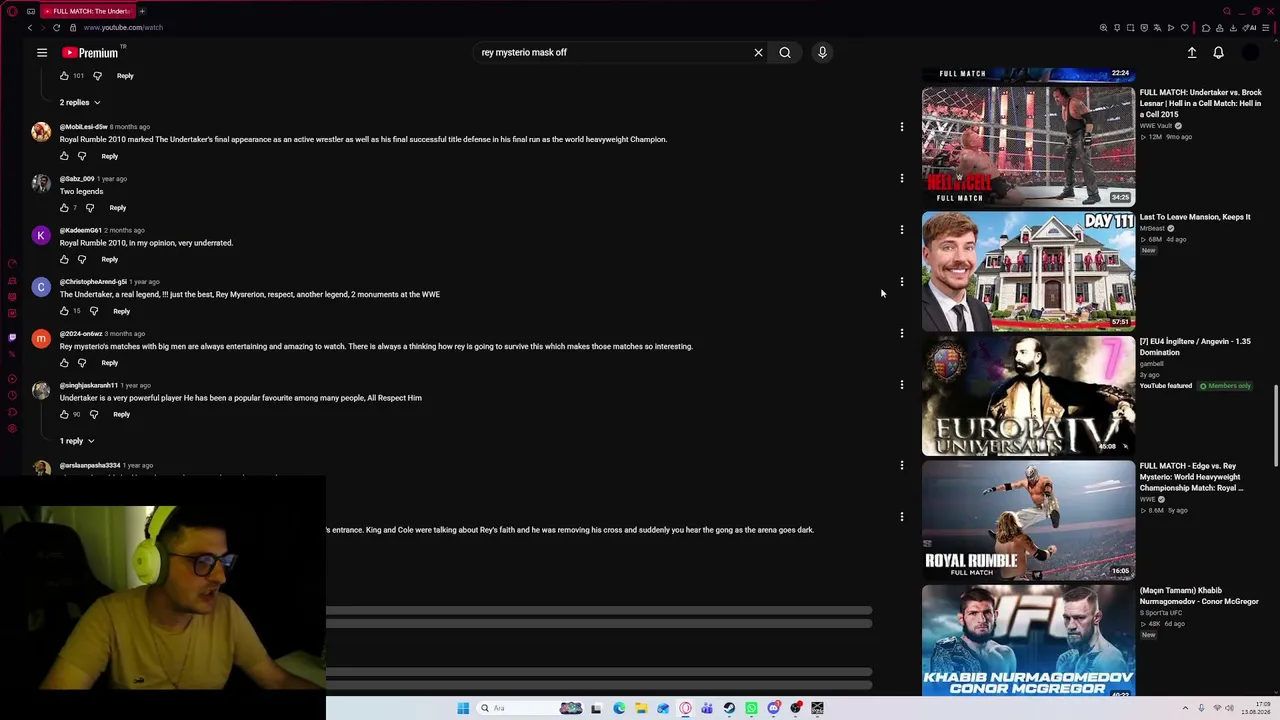This screenshot has height=720, width=1280.
Task: Open options menu for @KadeemG61 comment
Action: (902, 230)
